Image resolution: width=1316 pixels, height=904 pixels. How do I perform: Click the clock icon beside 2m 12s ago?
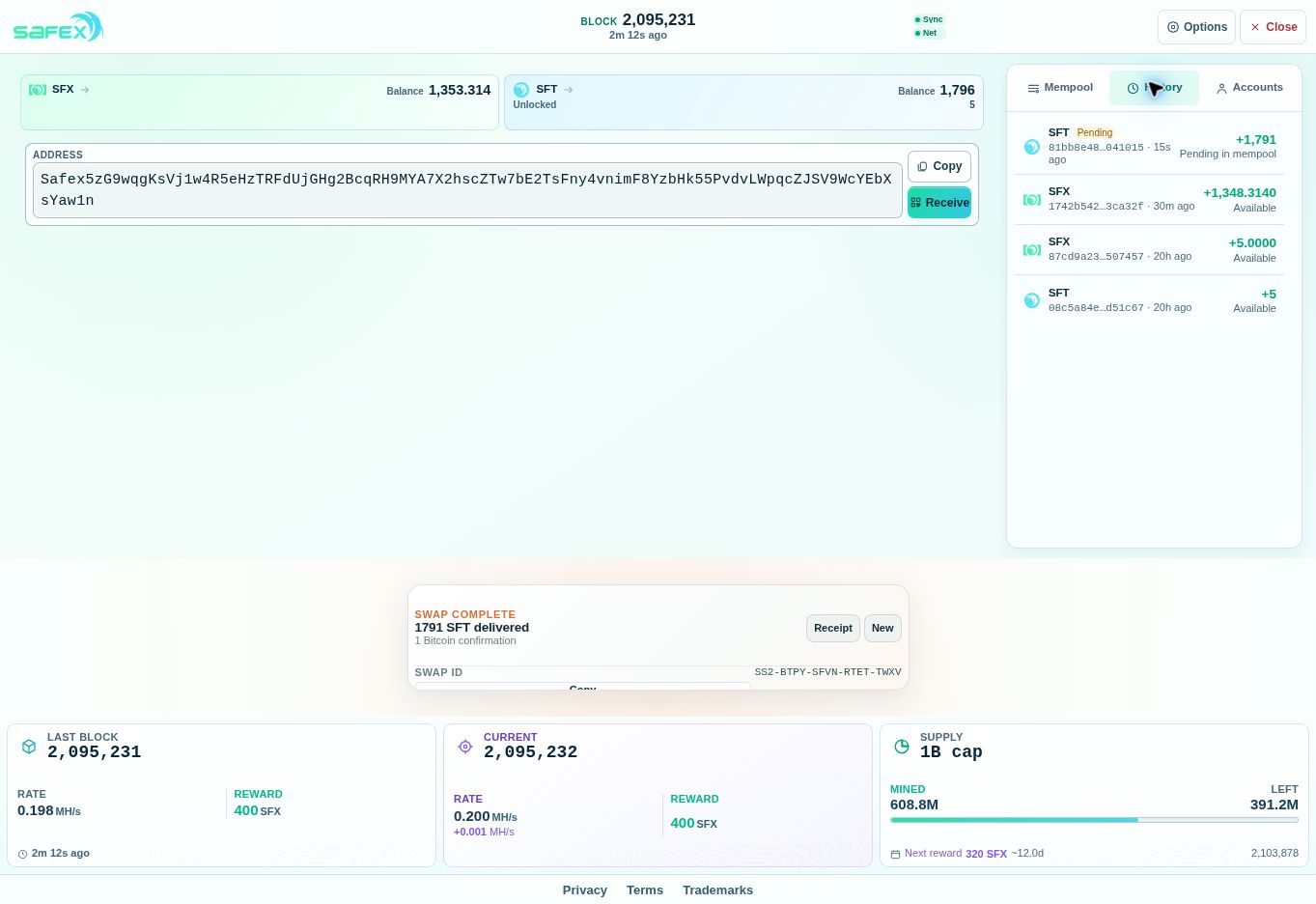coord(23,854)
